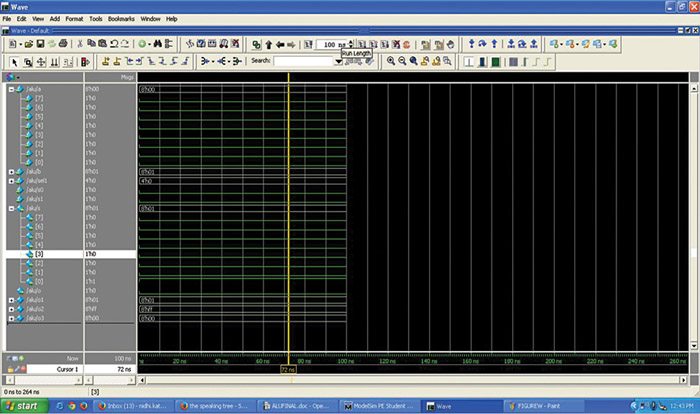Collapse the /alu/a signal group
The height and width of the screenshot is (414, 700).
pos(10,89)
